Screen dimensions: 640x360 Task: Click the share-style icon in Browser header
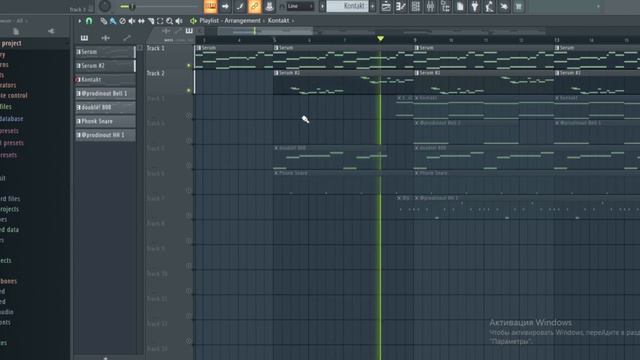[51, 31]
